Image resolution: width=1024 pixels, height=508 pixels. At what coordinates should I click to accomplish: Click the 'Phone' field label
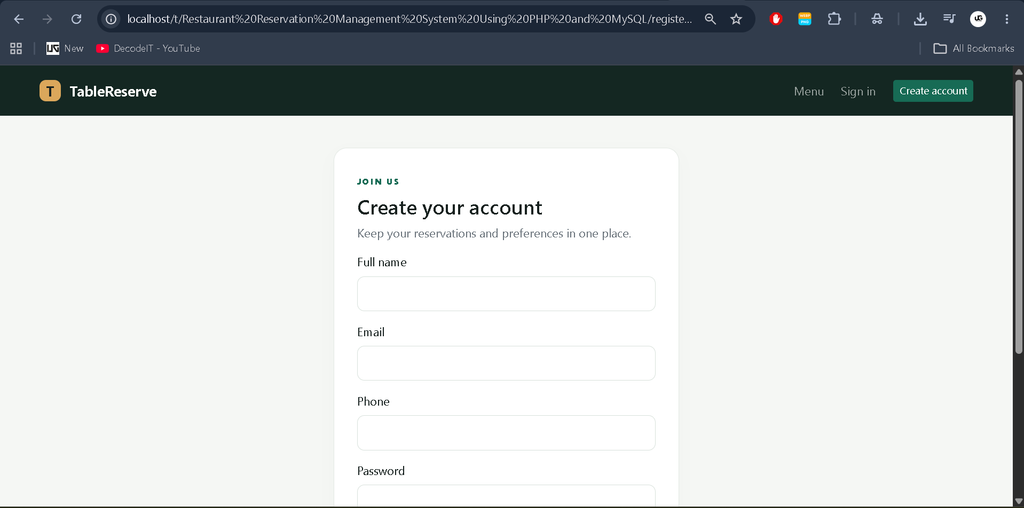click(x=374, y=402)
